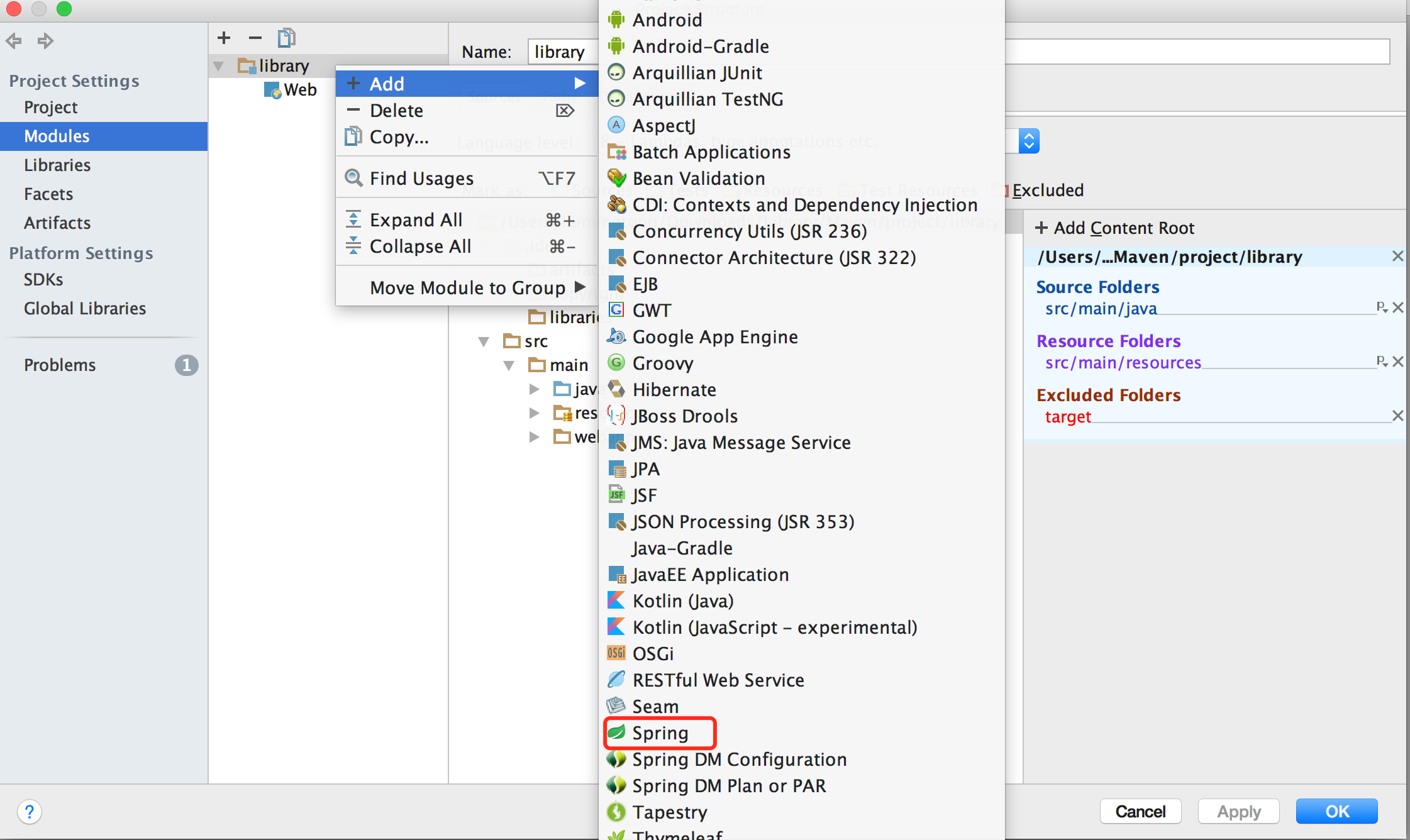The width and height of the screenshot is (1410, 840).
Task: Click the OK button
Action: pos(1337,811)
